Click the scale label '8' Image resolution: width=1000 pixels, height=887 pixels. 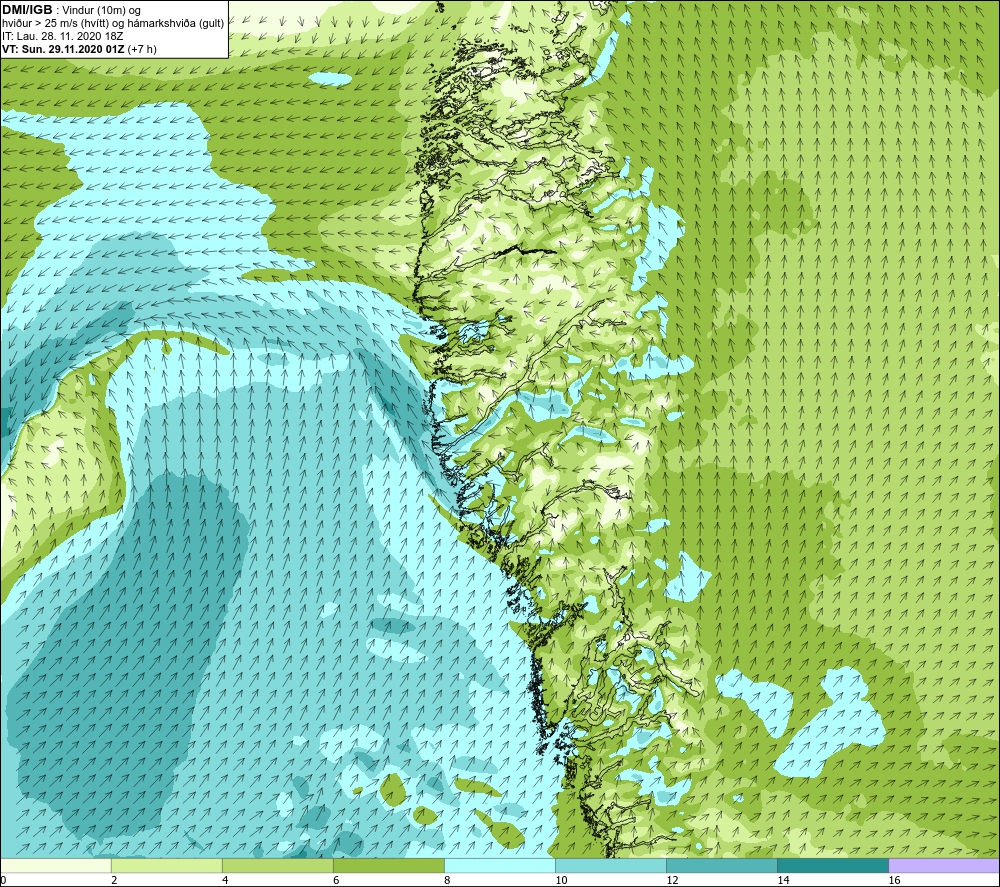tap(447, 880)
